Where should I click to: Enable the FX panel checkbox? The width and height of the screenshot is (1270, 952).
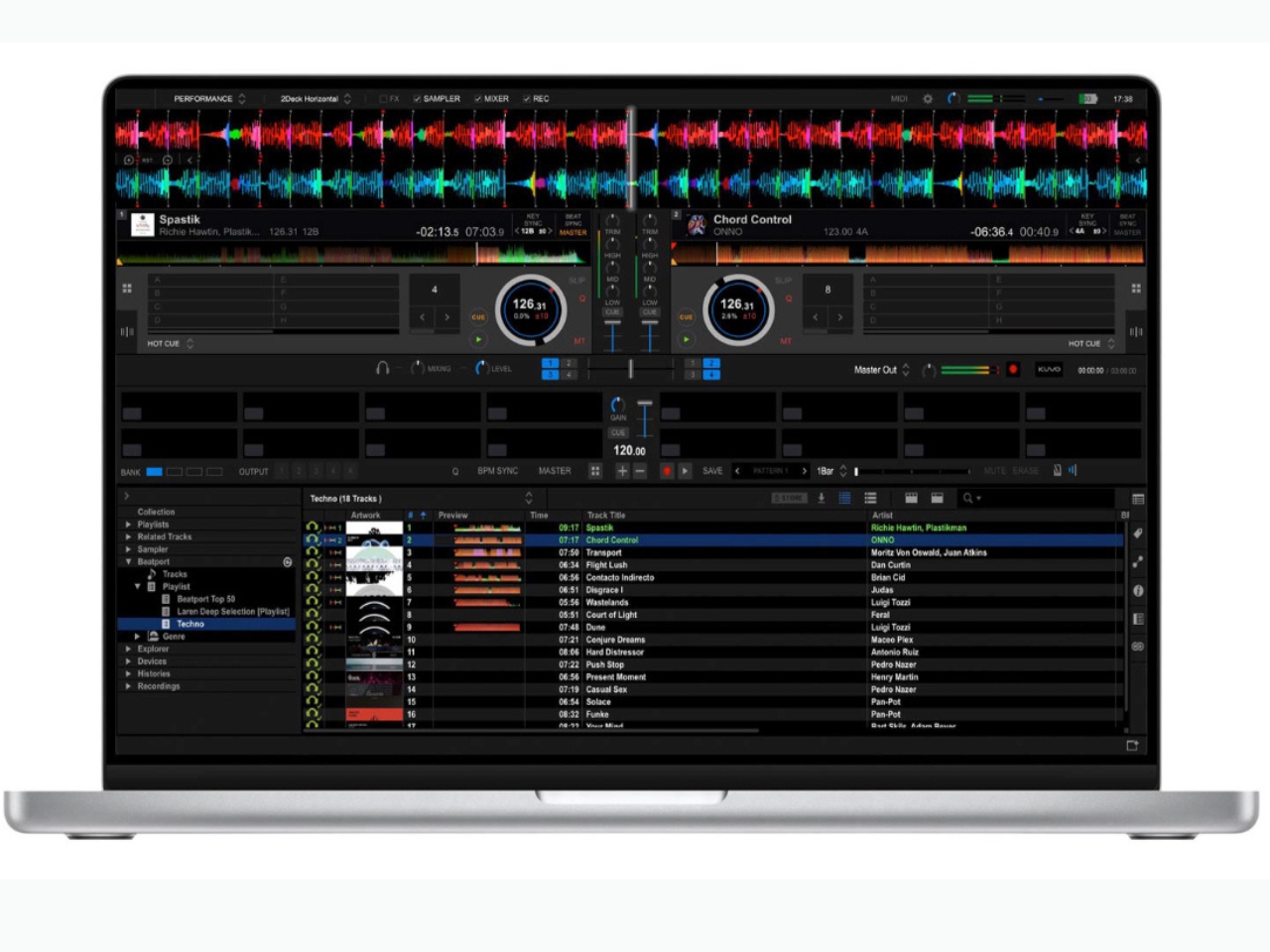[x=384, y=99]
